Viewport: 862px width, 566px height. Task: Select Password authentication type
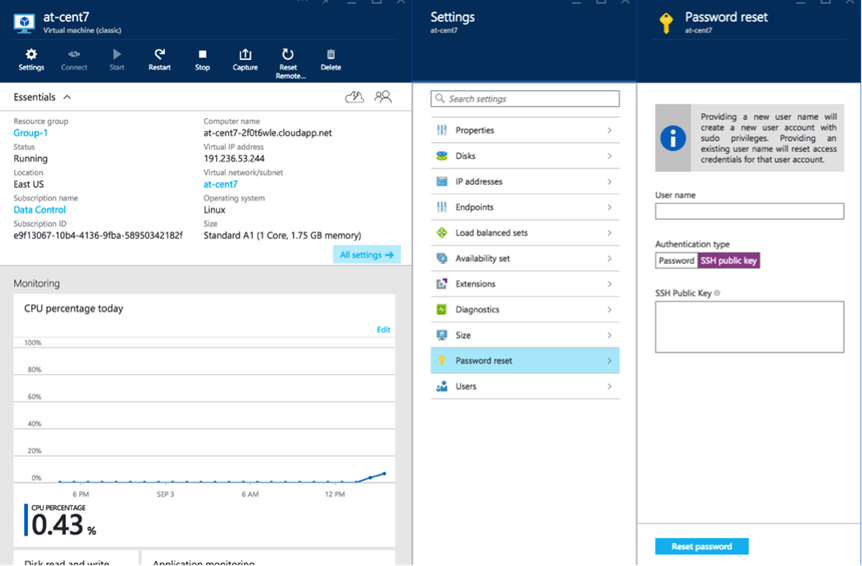pyautogui.click(x=676, y=260)
